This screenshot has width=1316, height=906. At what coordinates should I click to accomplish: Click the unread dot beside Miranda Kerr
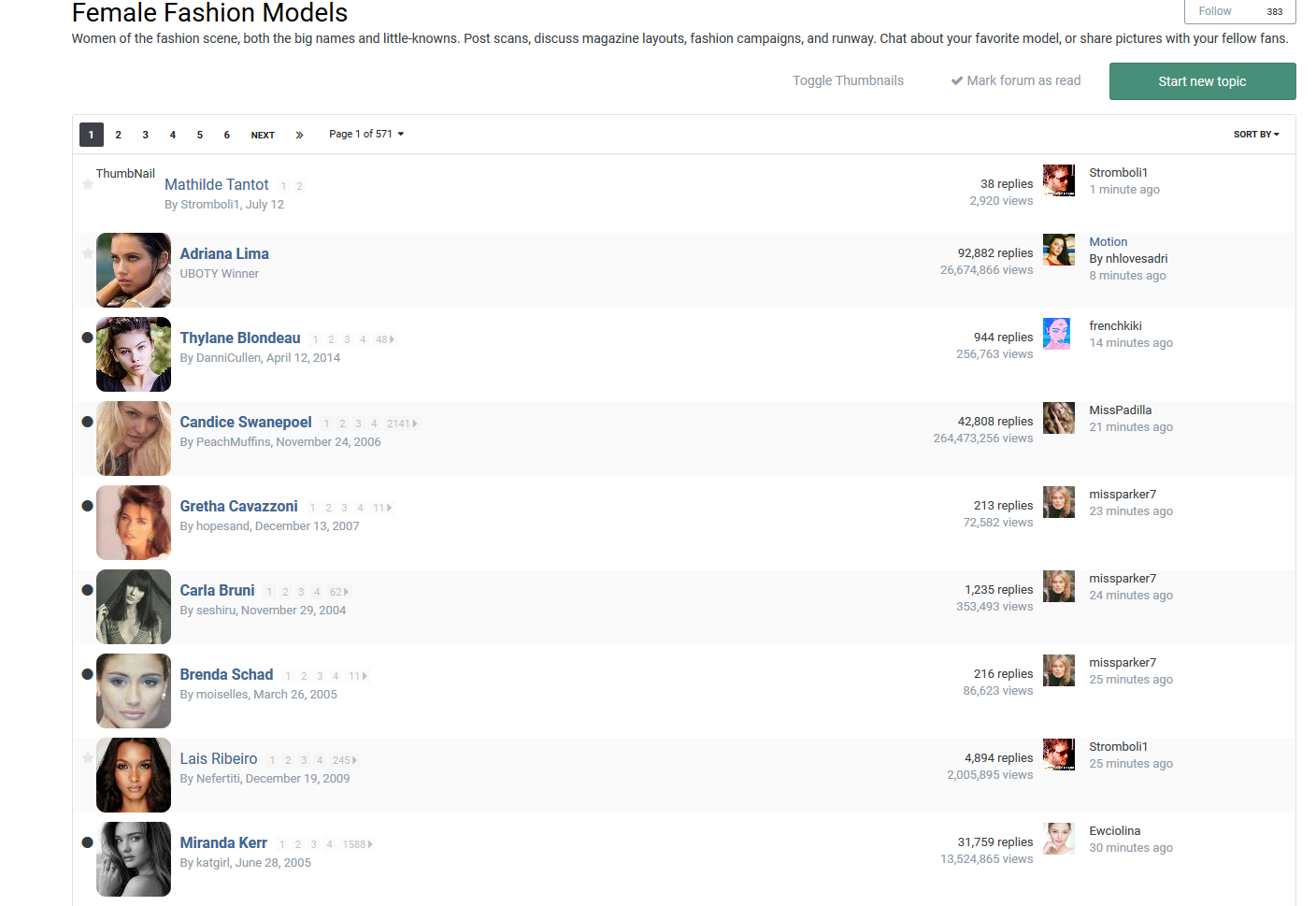[87, 842]
